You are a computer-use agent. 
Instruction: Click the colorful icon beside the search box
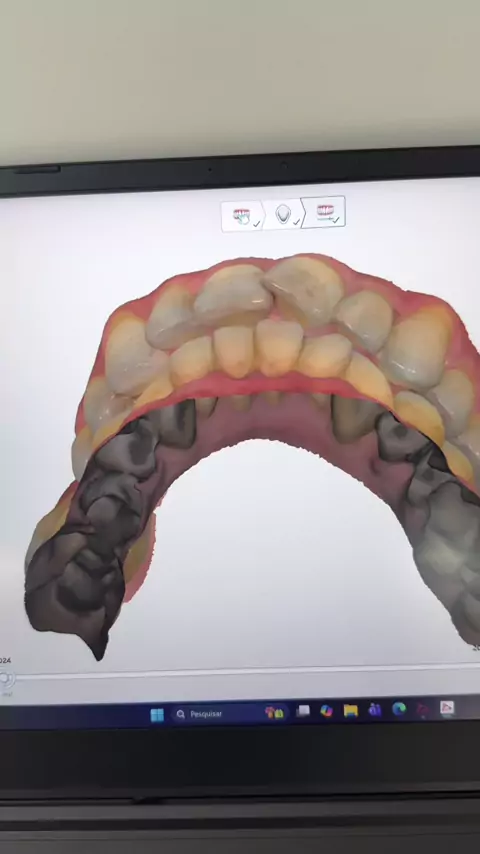click(x=275, y=712)
